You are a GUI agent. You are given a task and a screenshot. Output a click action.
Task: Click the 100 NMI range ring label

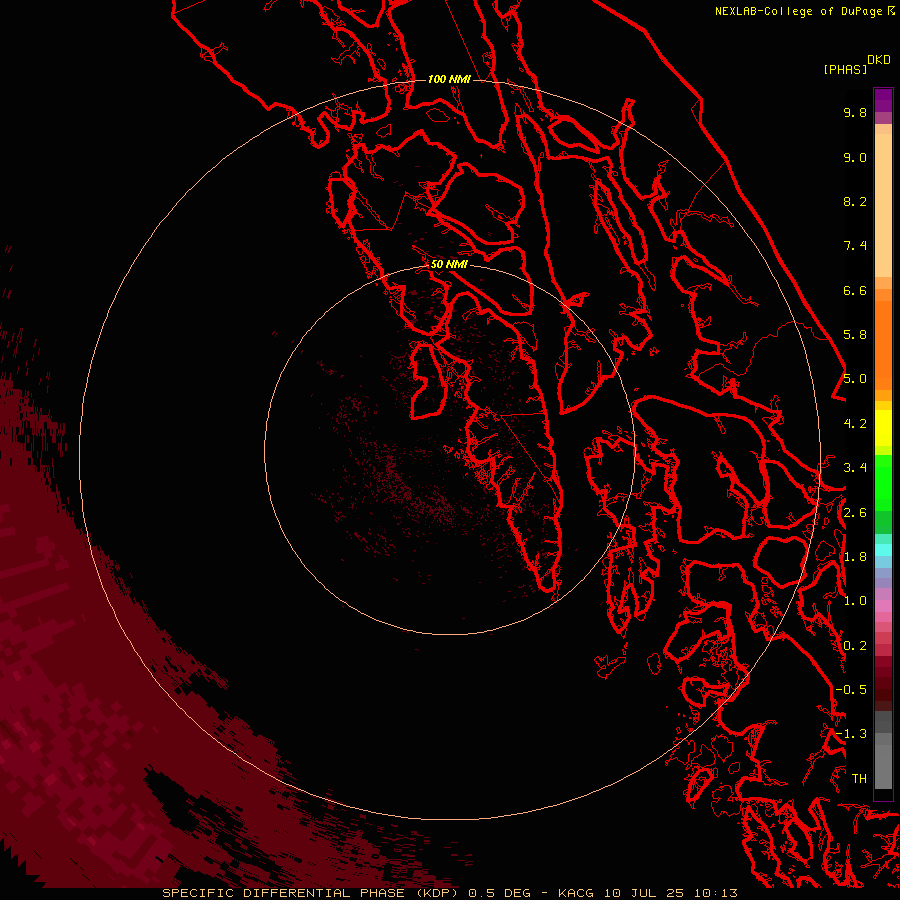(449, 79)
